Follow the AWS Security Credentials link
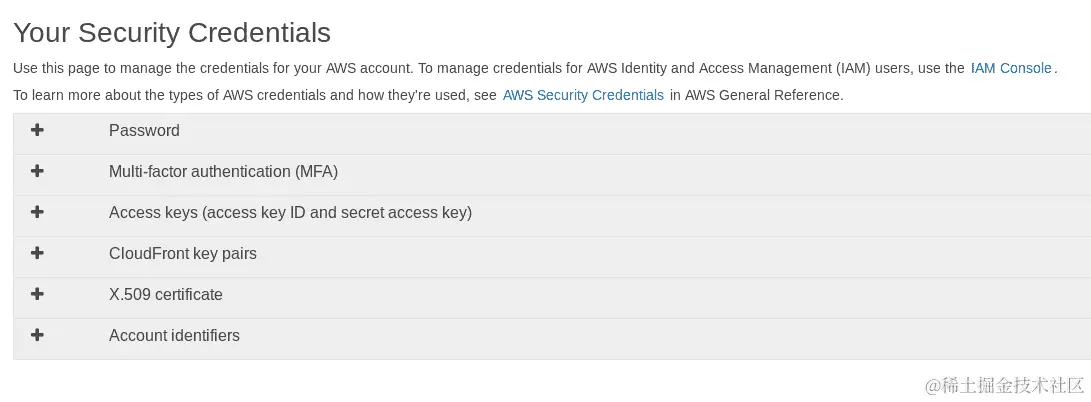The image size is (1091, 402). (x=583, y=95)
